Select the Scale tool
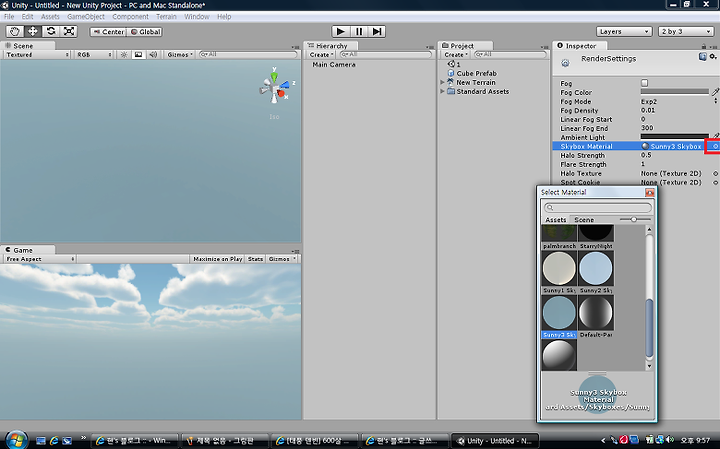Screen dimensions: 720x449 [69, 31]
